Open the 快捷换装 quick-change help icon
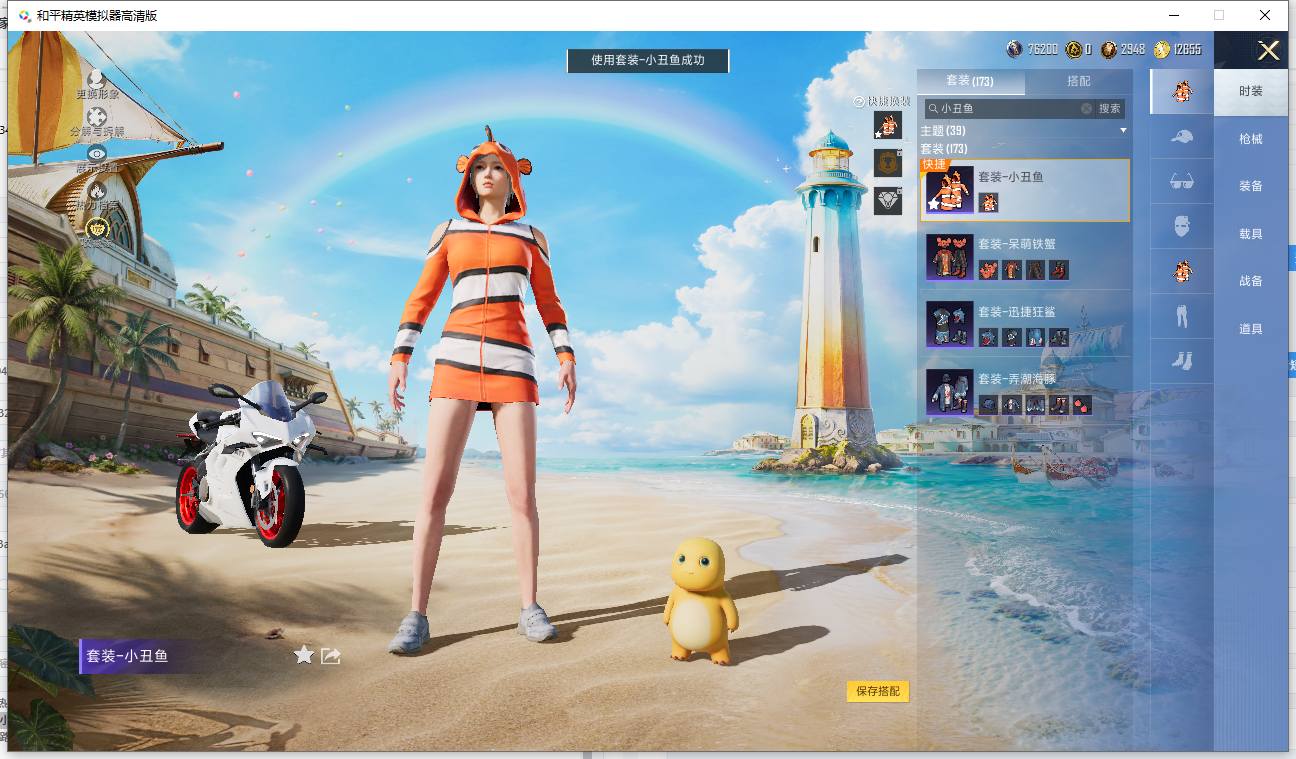The height and width of the screenshot is (759, 1296). 858,102
